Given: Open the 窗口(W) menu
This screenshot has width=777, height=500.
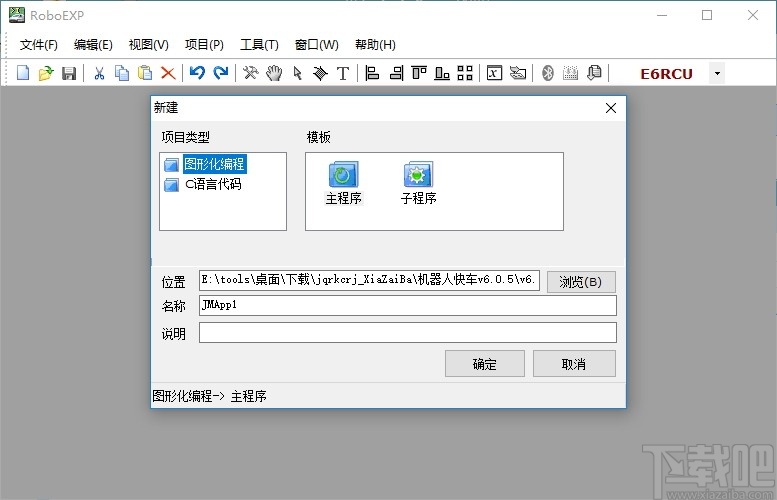Looking at the screenshot, I should click(317, 45).
